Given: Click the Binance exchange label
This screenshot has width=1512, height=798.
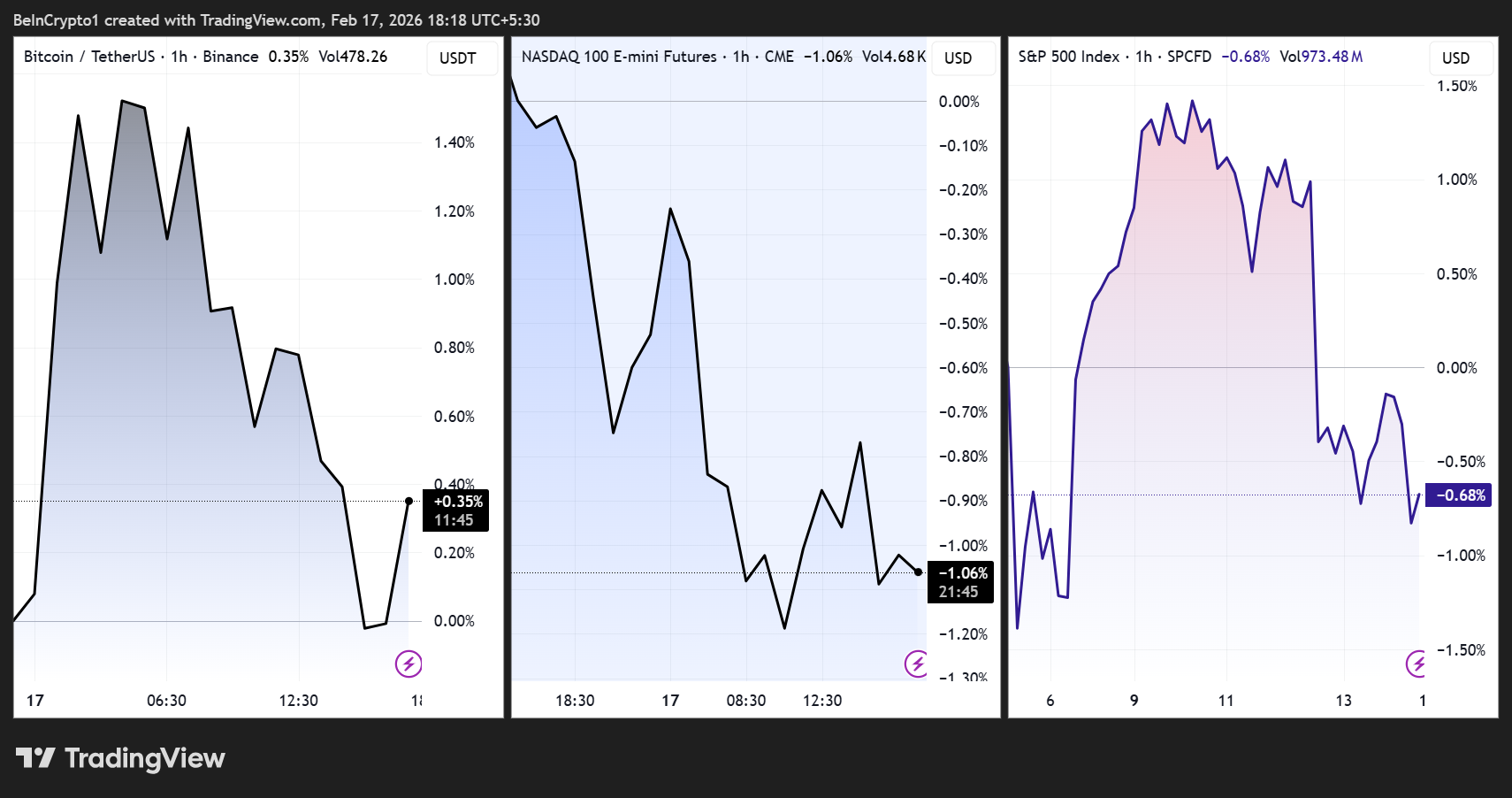Looking at the screenshot, I should (231, 56).
